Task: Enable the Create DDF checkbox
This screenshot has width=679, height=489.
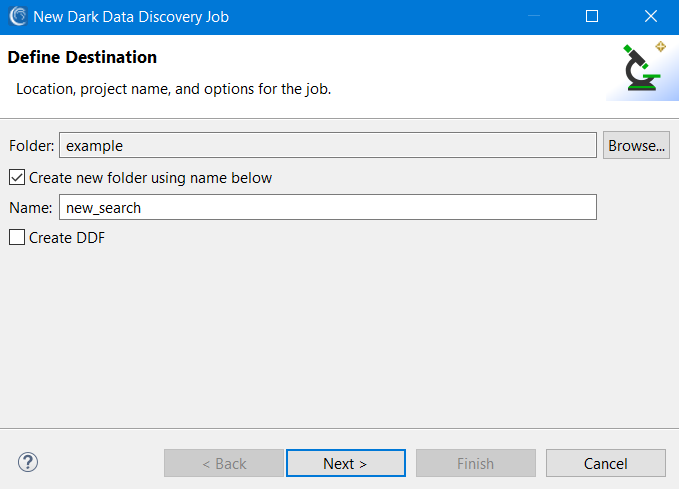Action: [x=17, y=237]
